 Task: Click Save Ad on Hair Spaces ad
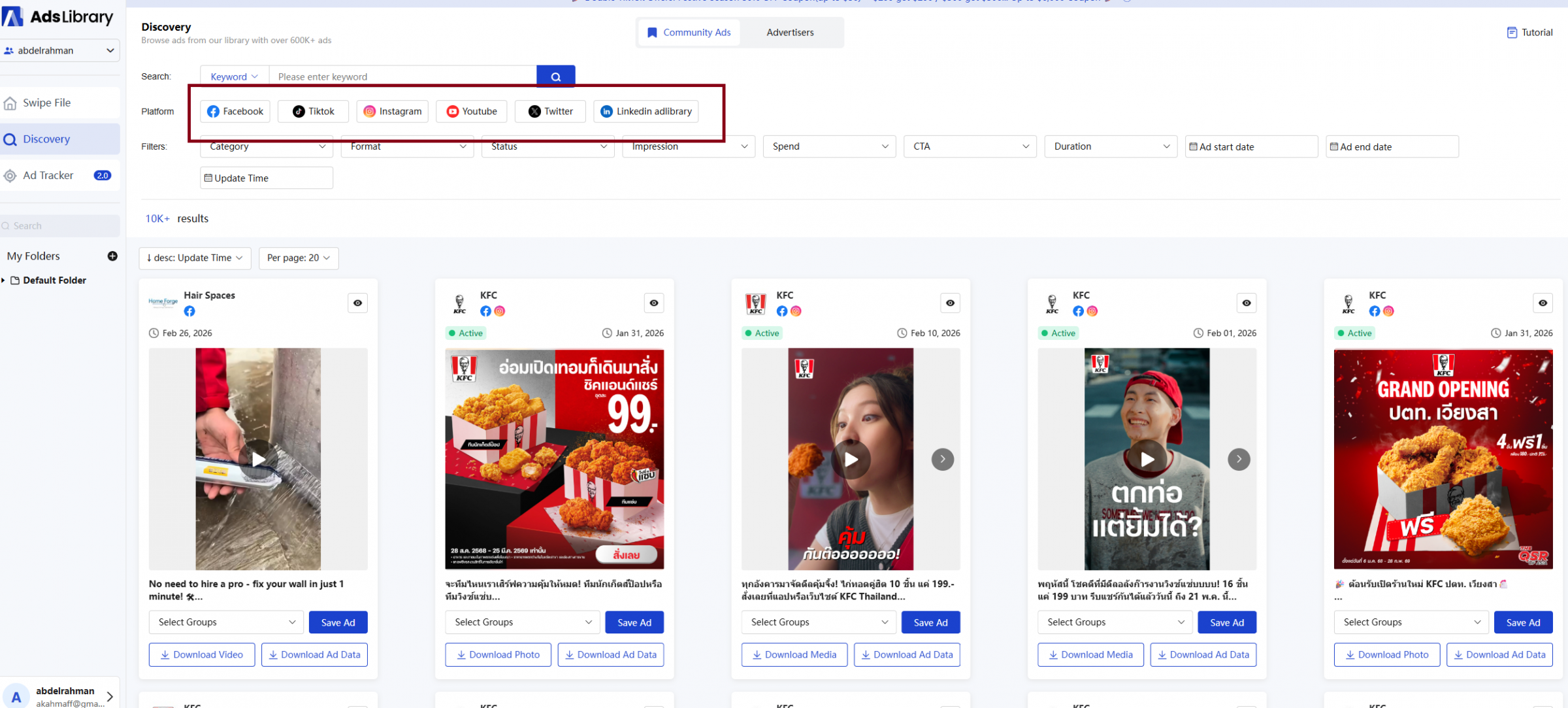point(338,622)
